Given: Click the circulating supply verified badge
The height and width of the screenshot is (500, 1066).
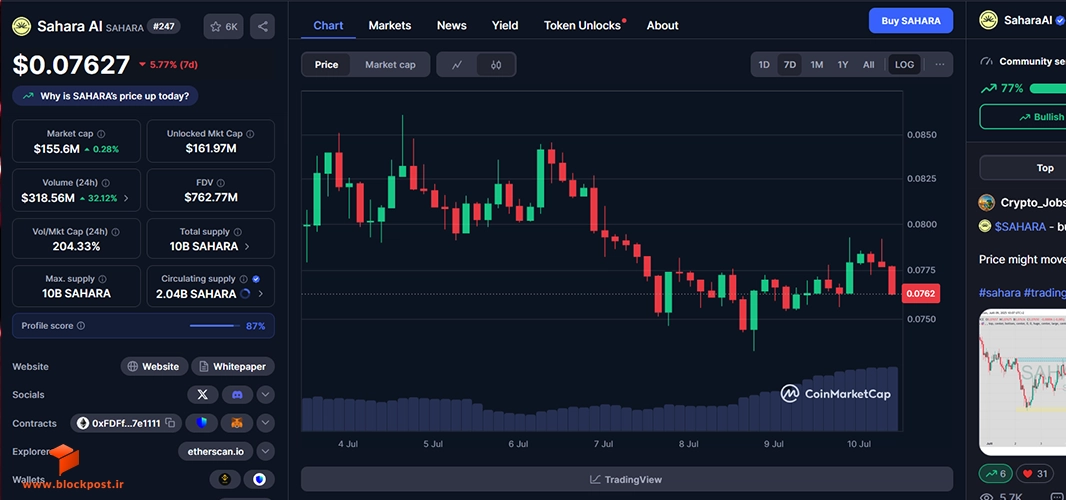Looking at the screenshot, I should point(256,279).
